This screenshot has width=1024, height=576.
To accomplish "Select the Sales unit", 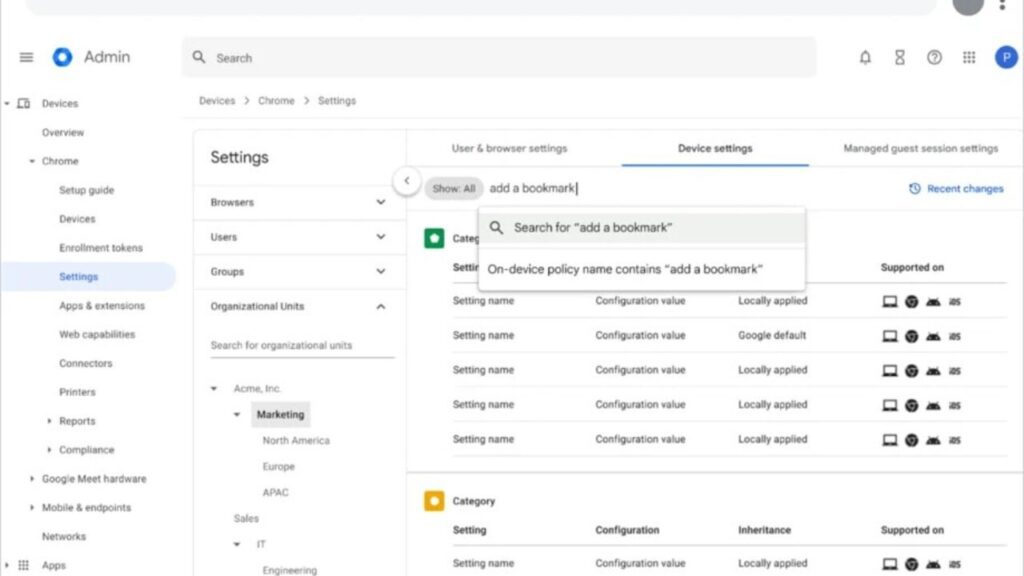I will point(246,519).
